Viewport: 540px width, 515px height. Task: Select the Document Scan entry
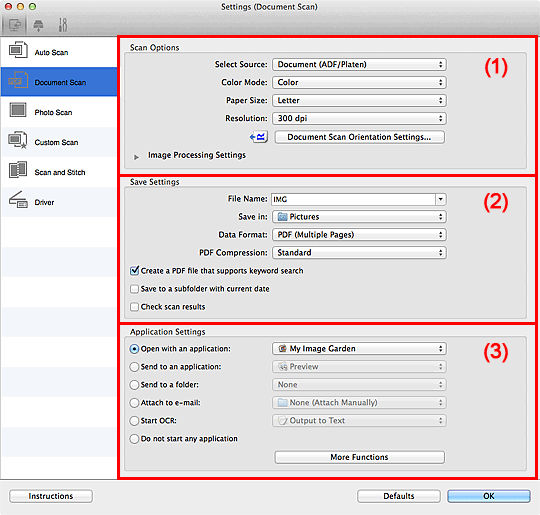(x=59, y=82)
